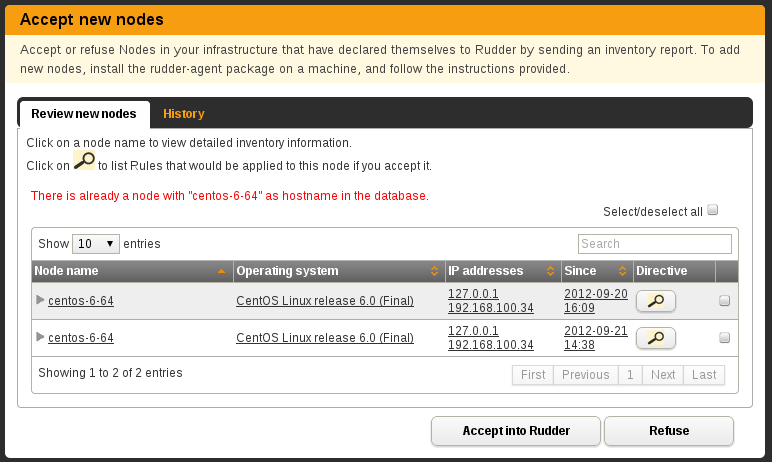Select the Review new nodes tab
772x462 pixels.
(x=84, y=114)
